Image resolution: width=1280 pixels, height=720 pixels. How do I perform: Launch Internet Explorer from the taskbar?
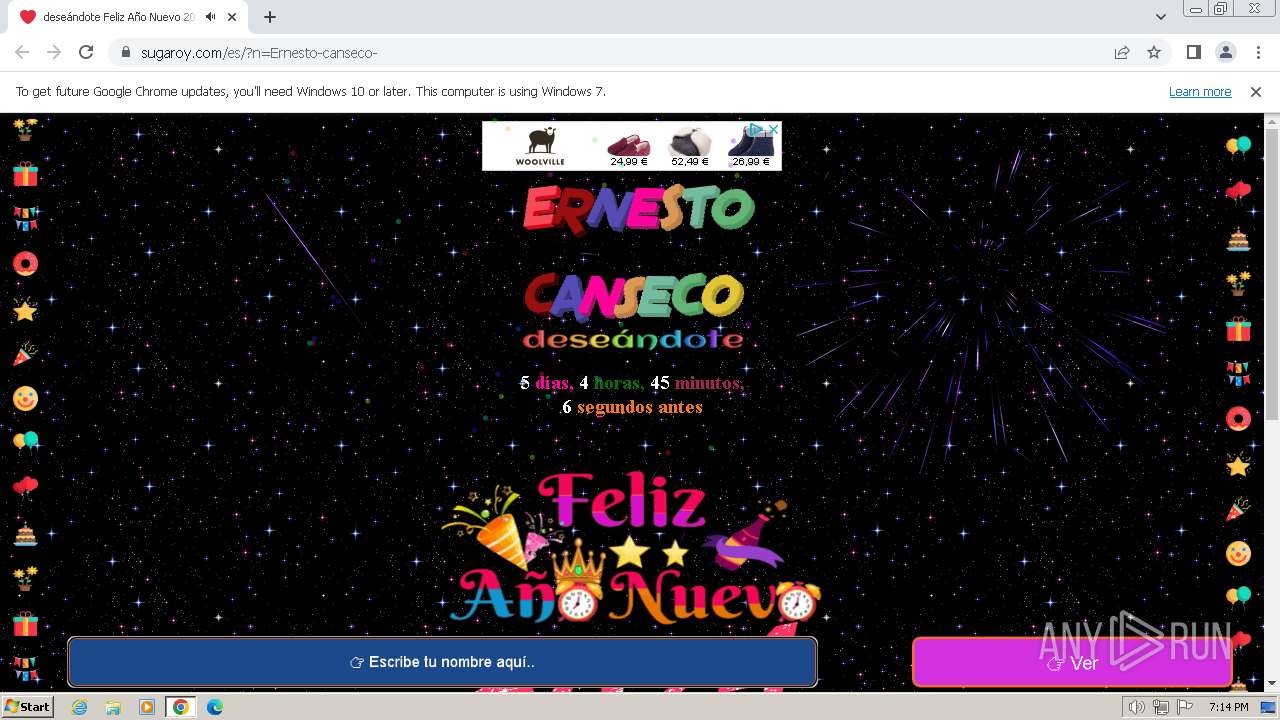79,707
